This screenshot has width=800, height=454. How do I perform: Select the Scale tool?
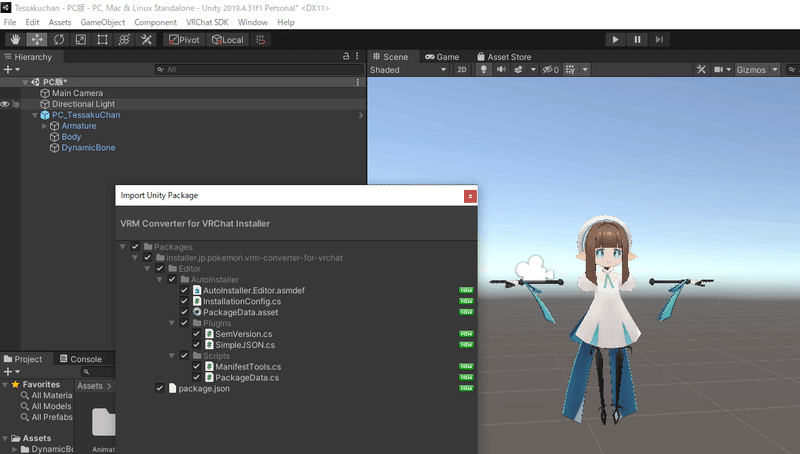click(x=81, y=40)
